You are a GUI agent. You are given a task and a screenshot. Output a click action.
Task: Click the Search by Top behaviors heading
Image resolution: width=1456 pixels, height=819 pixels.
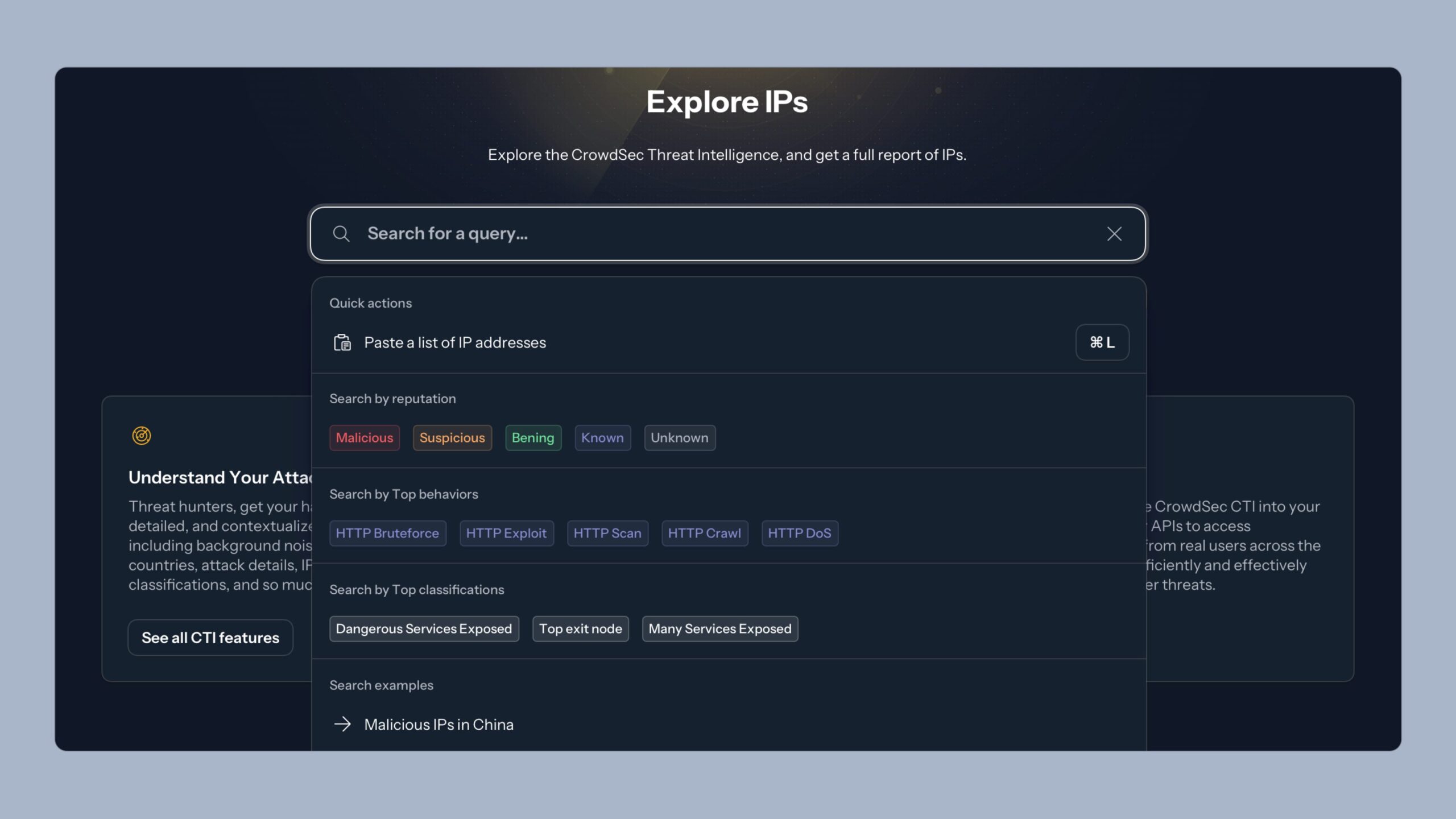pos(404,494)
